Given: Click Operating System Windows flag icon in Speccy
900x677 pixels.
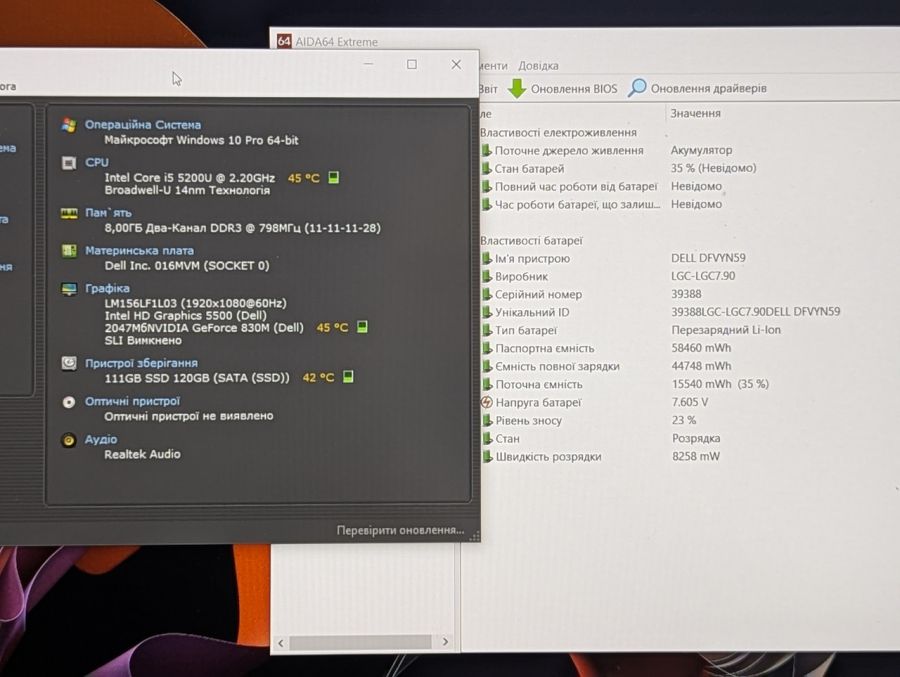Looking at the screenshot, I should (69, 125).
